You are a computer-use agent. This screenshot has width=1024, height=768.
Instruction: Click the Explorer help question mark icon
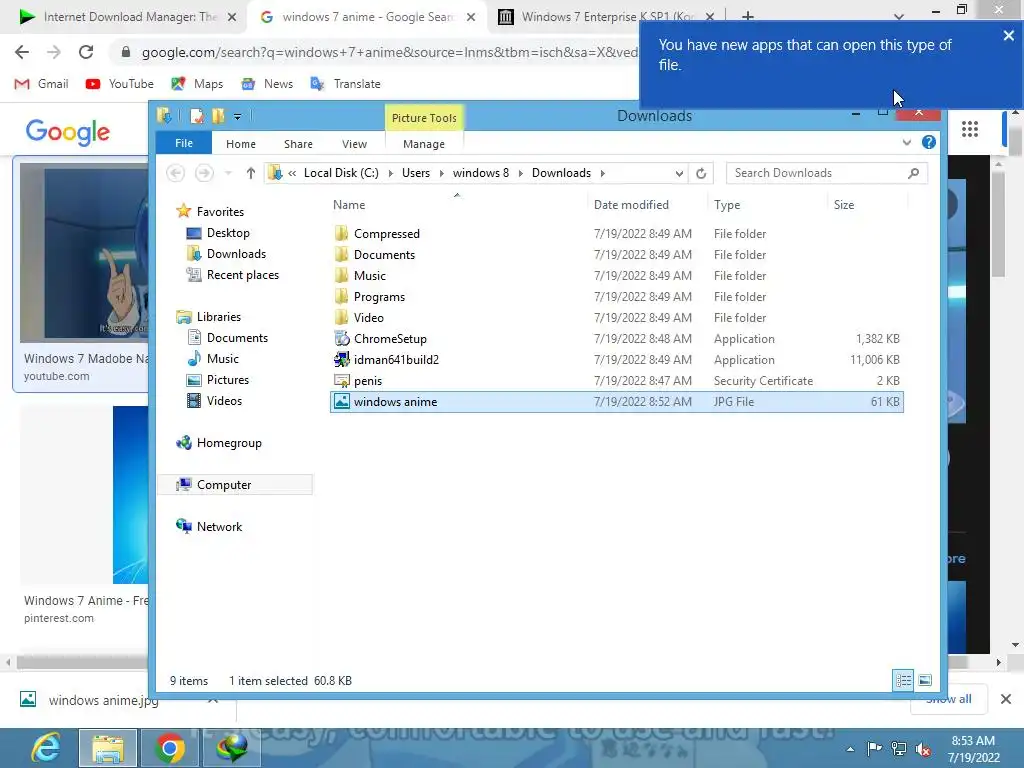(x=929, y=142)
